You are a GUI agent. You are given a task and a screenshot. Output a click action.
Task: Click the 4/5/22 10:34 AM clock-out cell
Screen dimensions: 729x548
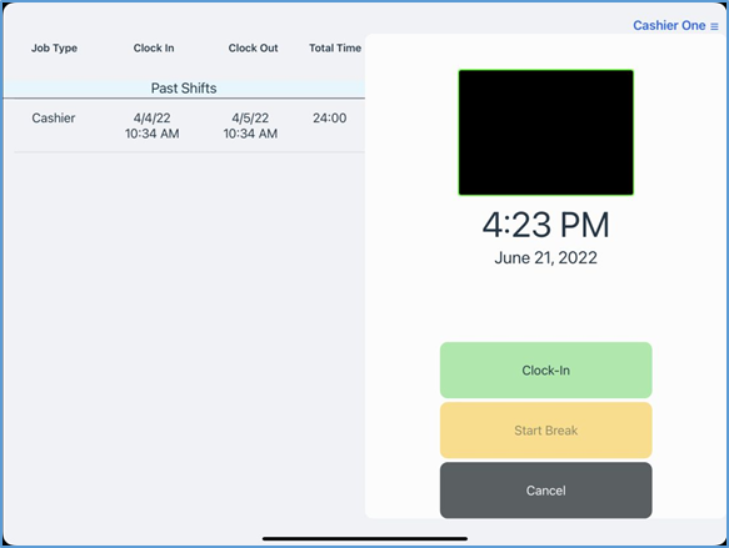click(x=251, y=125)
